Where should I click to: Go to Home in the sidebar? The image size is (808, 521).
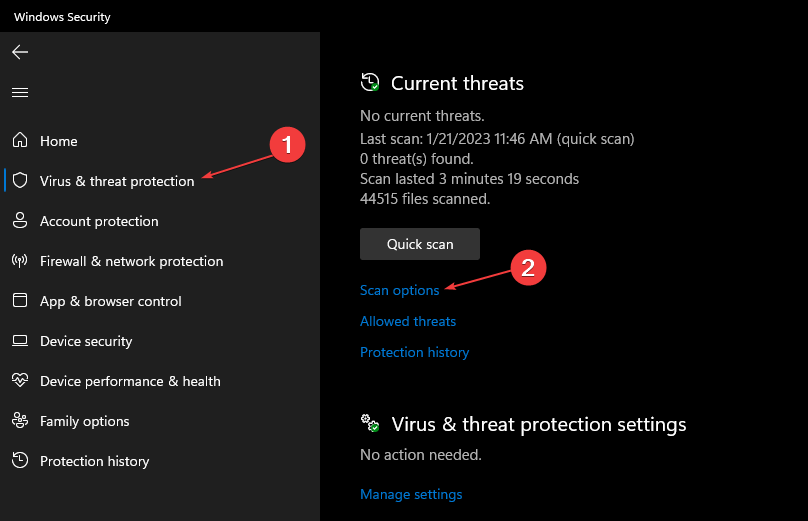pos(58,141)
